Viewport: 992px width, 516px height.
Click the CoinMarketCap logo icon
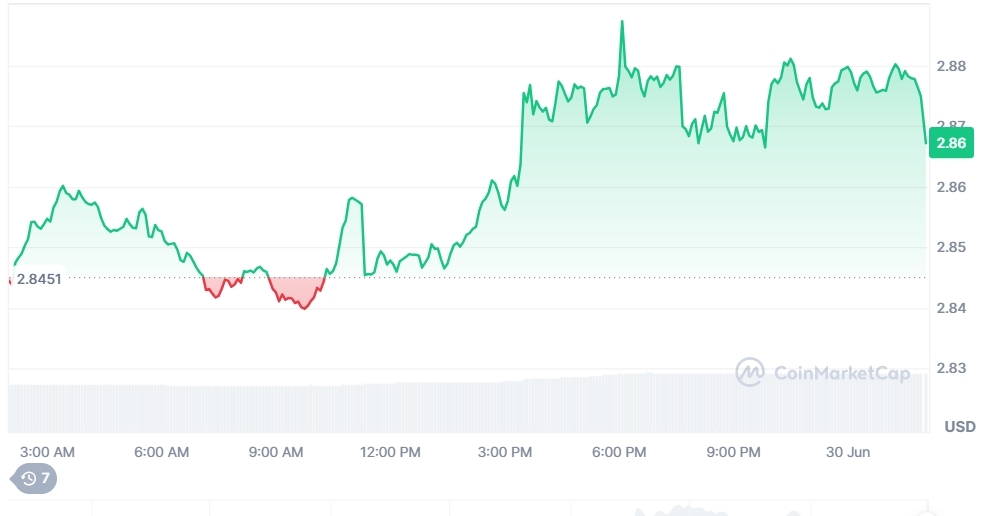click(x=750, y=373)
